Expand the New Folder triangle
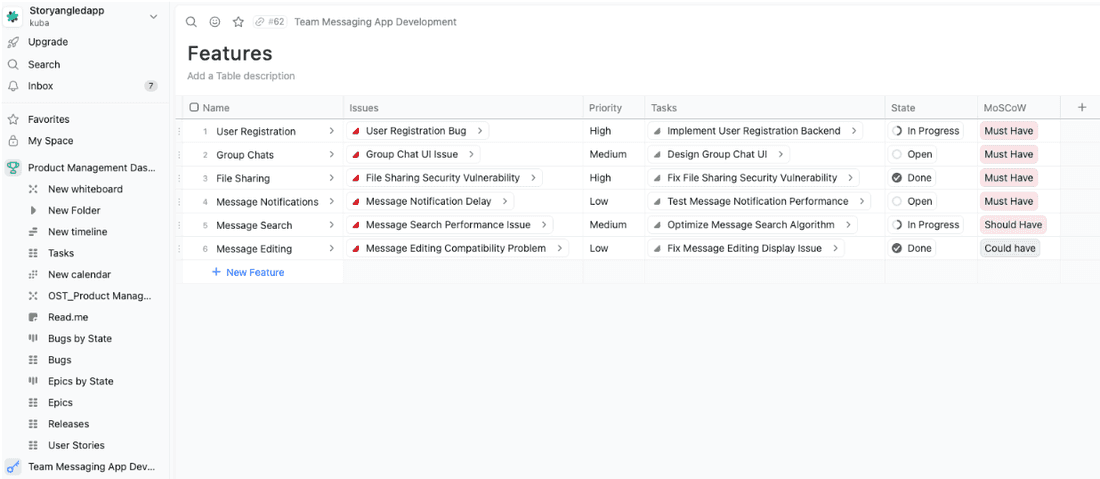1100x479 pixels. tap(33, 210)
